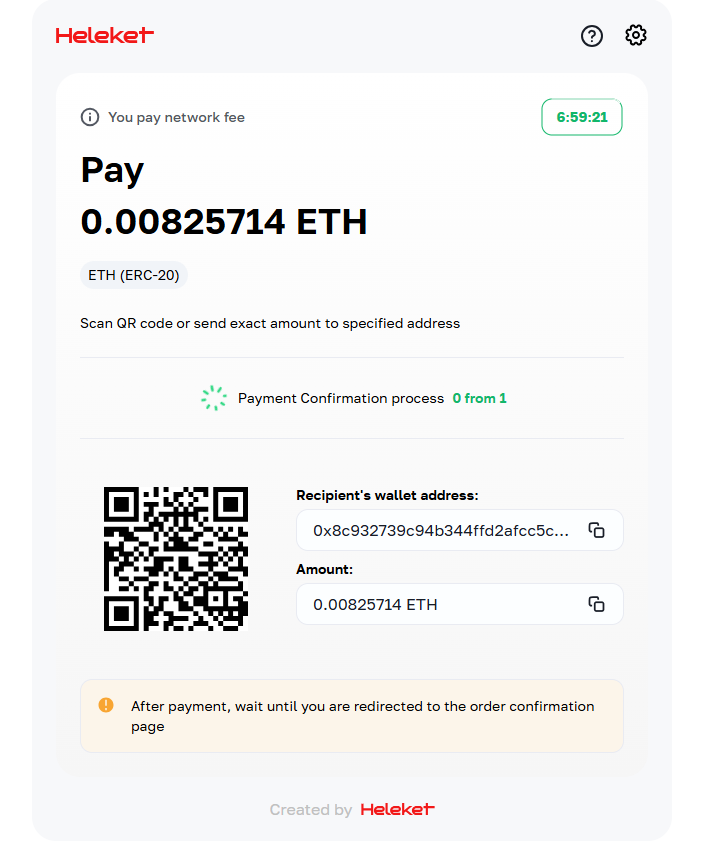This screenshot has width=707, height=846.
Task: Open the help question mark icon
Action: [592, 36]
